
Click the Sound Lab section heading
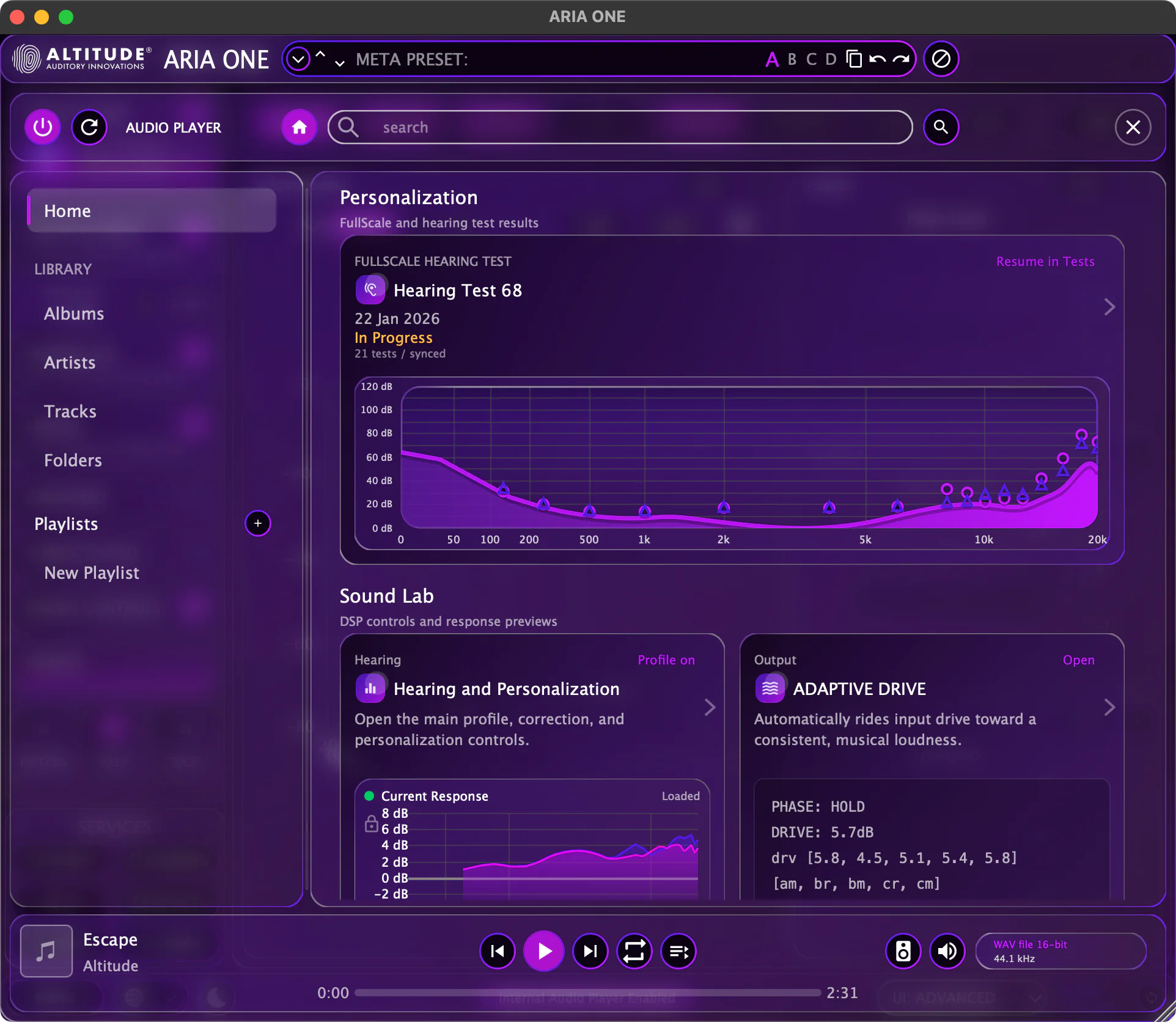coord(387,596)
